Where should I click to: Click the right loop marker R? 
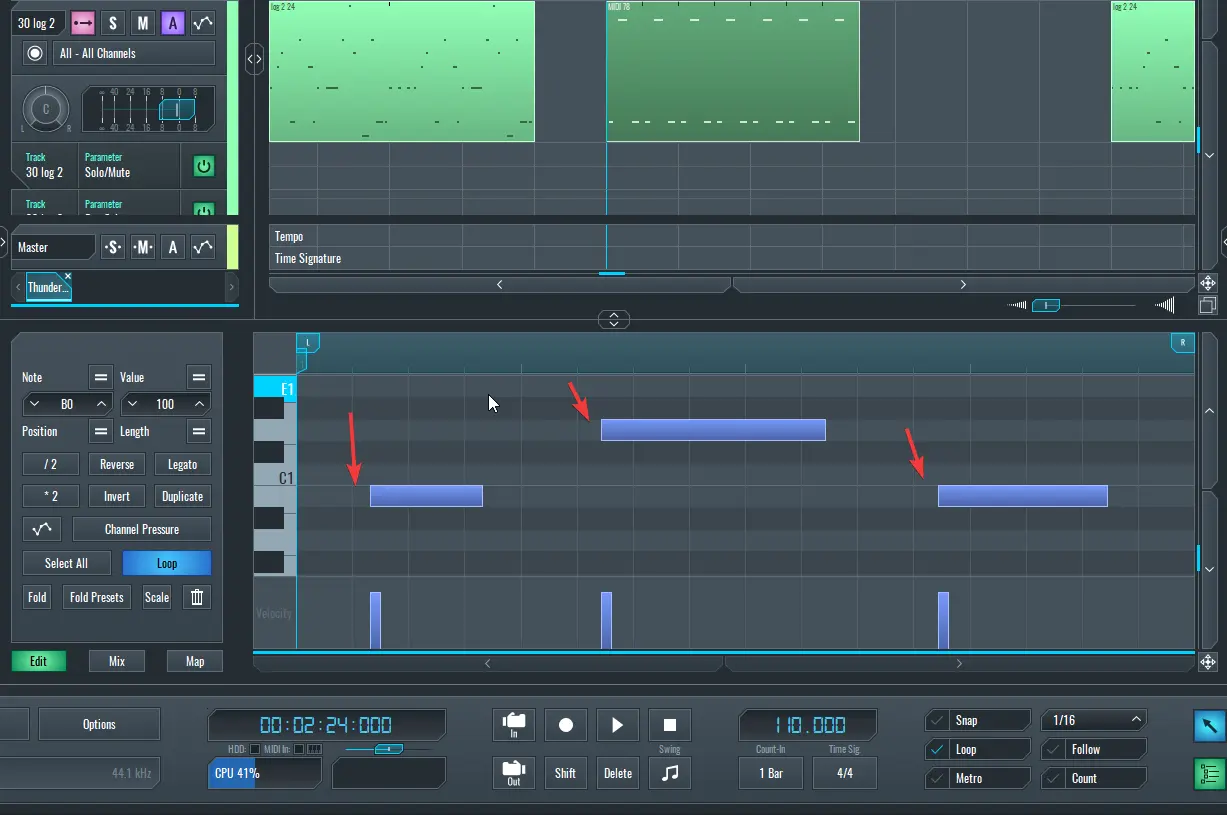coord(1183,343)
